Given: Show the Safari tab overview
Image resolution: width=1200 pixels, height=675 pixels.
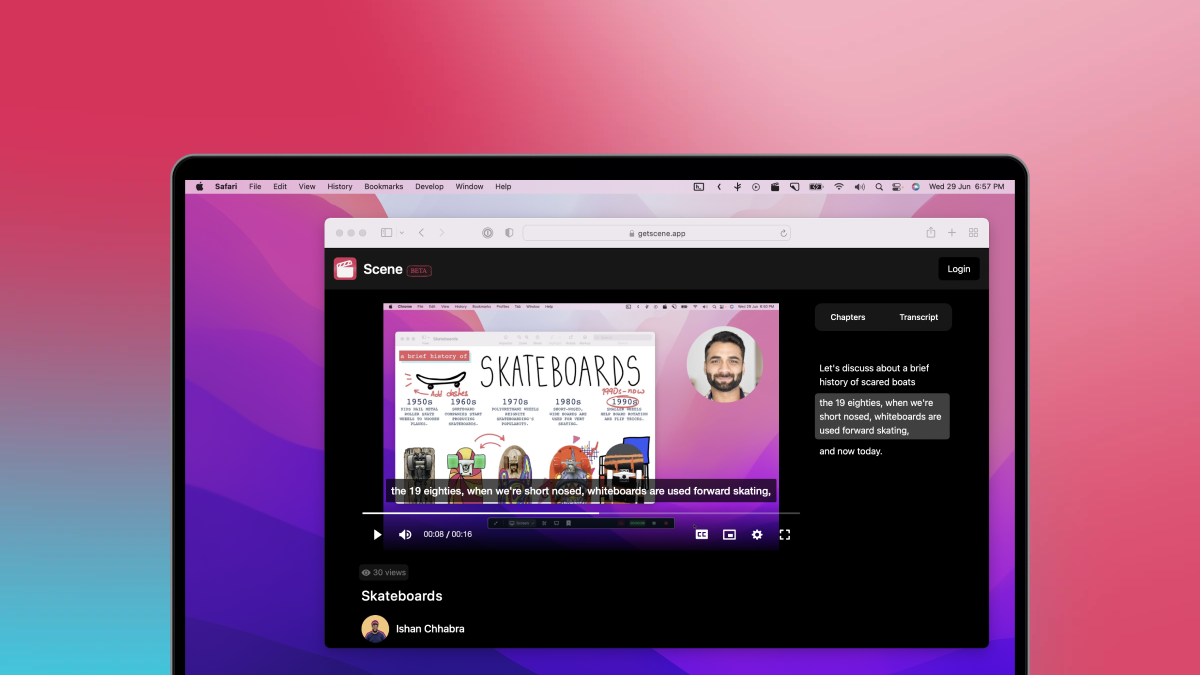Looking at the screenshot, I should (x=973, y=233).
